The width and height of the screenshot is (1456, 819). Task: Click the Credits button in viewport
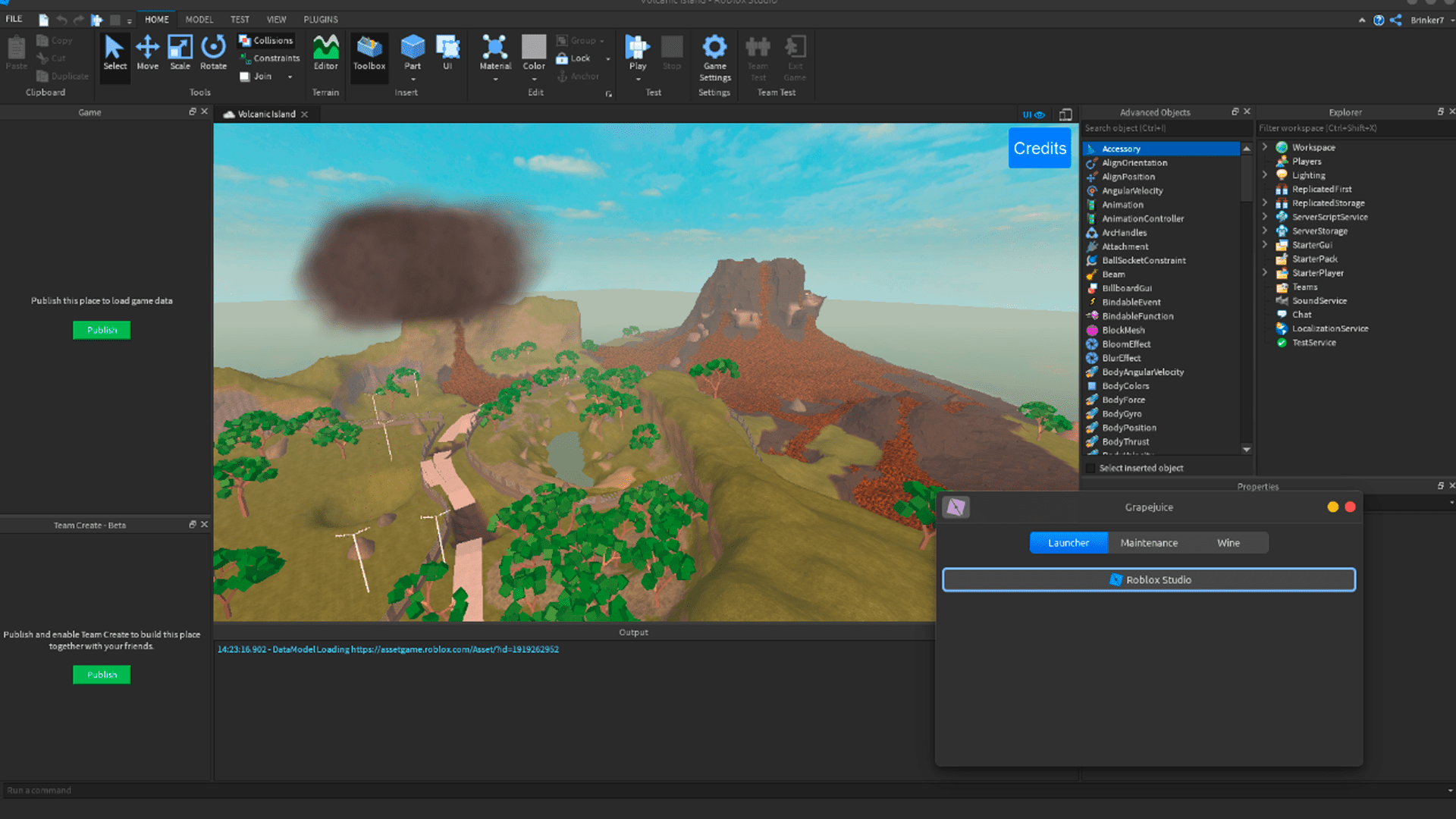click(x=1040, y=147)
